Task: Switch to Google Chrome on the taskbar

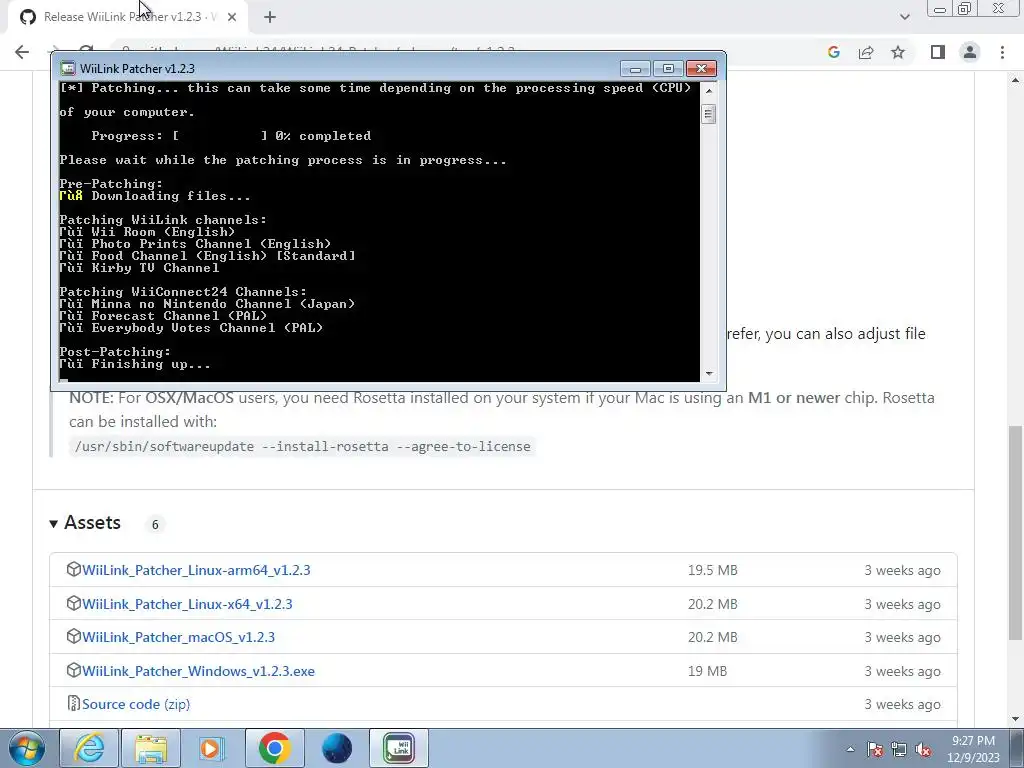Action: pos(274,748)
